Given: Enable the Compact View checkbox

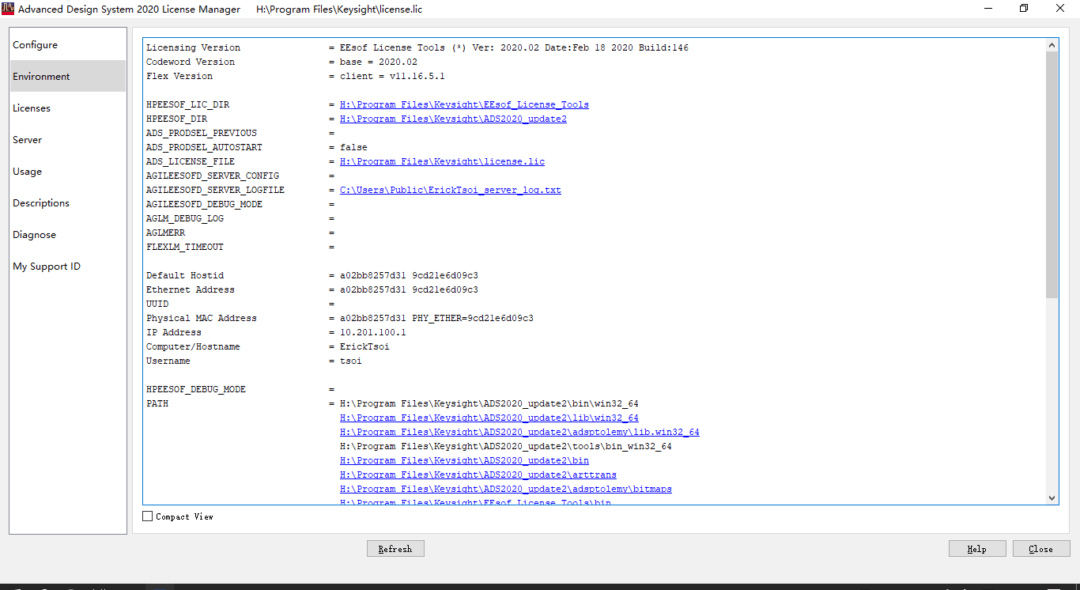Looking at the screenshot, I should tap(148, 517).
